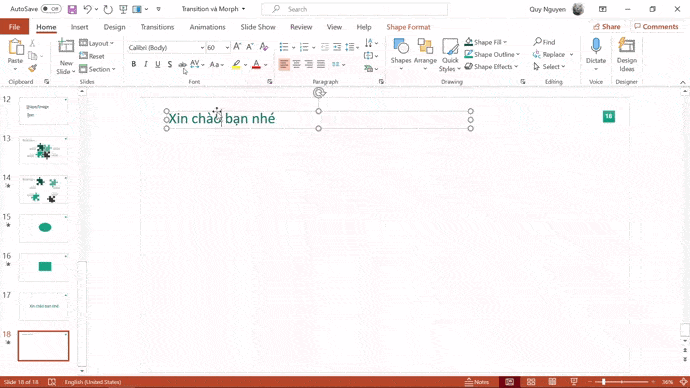Start slide show from status bar
The image size is (690, 388).
(x=574, y=382)
